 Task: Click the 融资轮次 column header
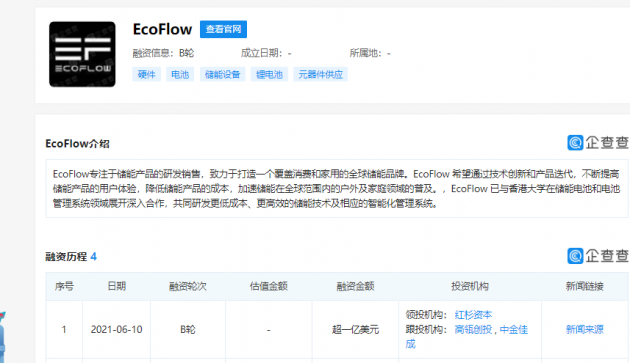click(x=188, y=286)
